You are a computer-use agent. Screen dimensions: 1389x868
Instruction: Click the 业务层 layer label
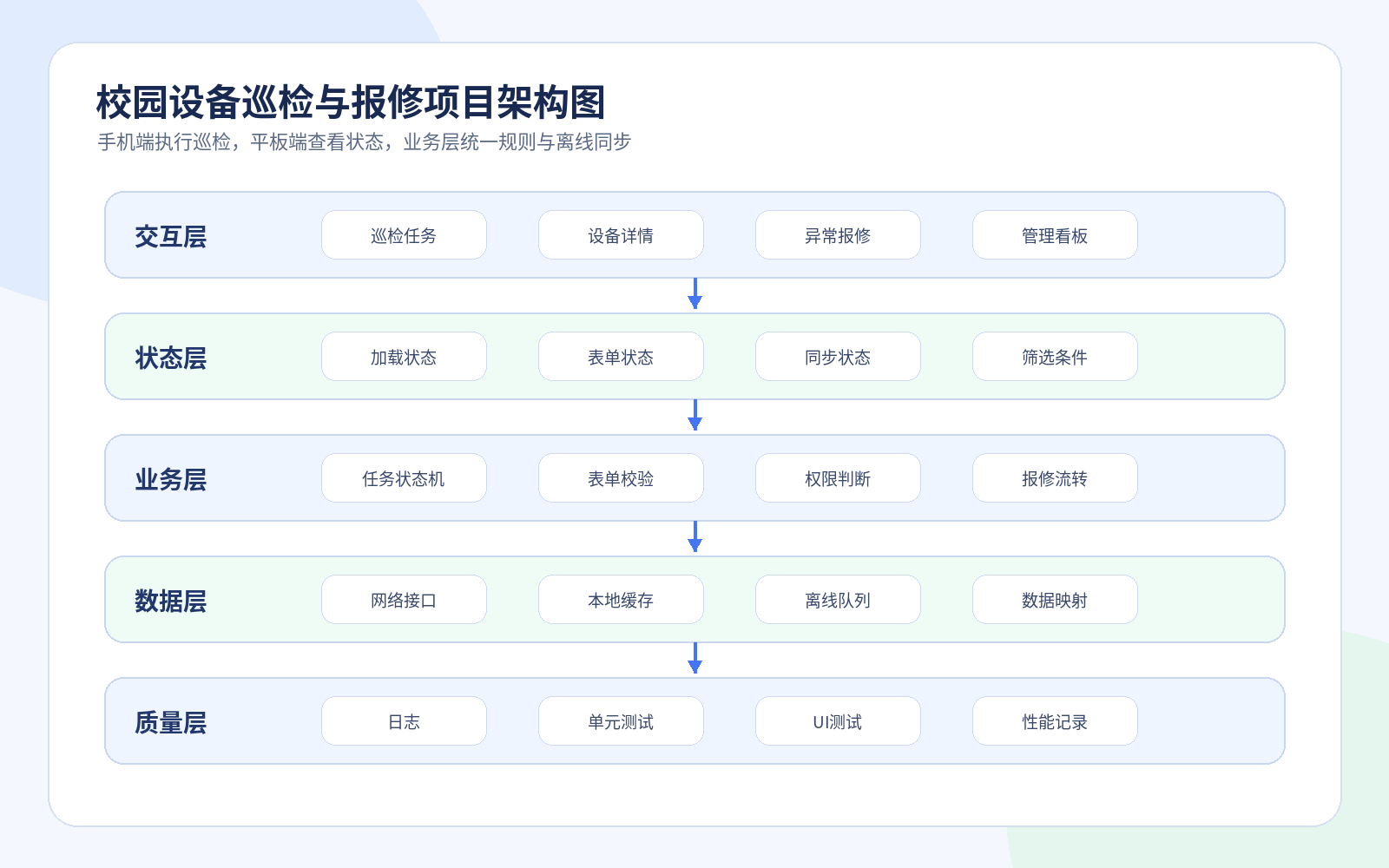(x=171, y=479)
